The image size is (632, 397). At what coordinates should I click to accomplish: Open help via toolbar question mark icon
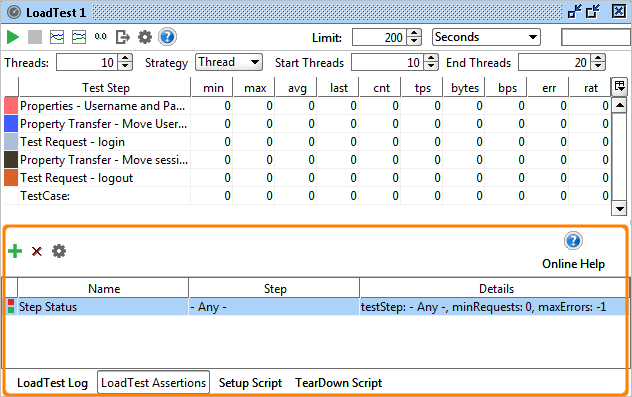pyautogui.click(x=167, y=37)
